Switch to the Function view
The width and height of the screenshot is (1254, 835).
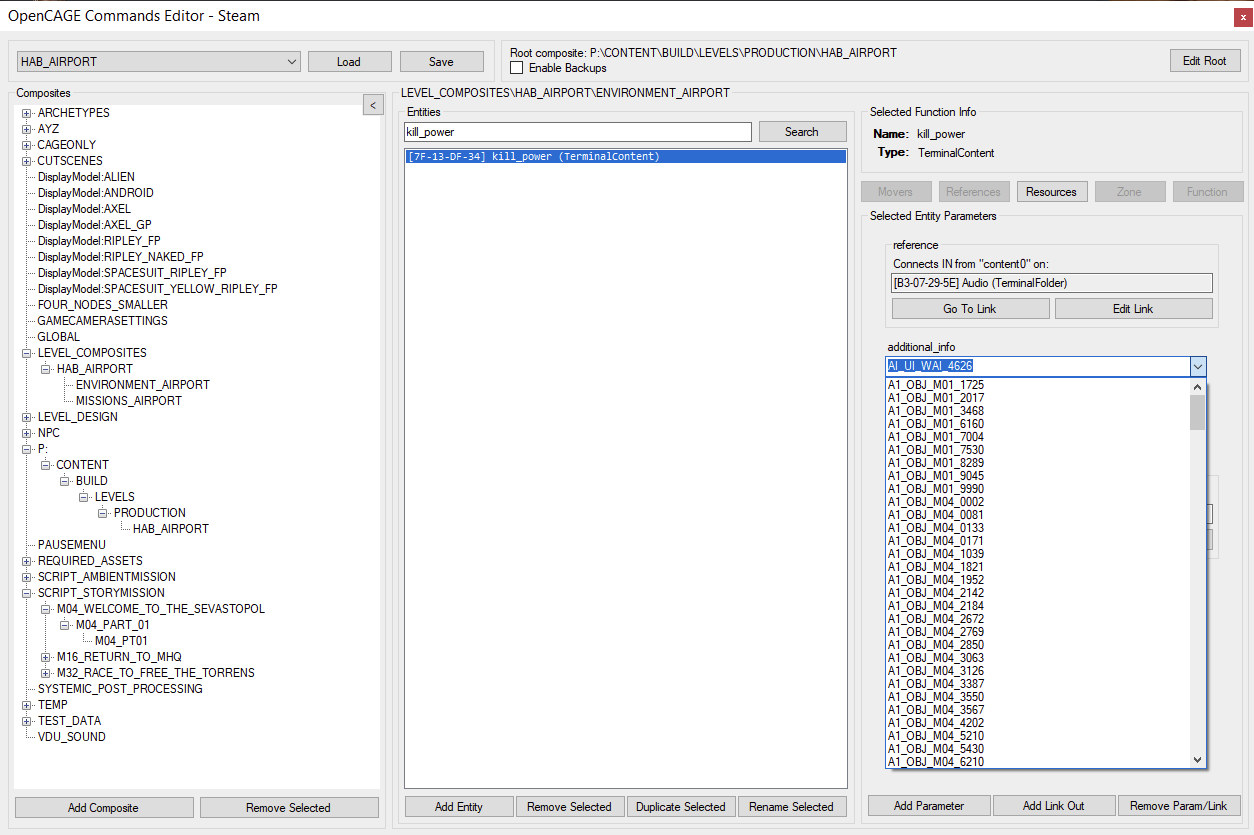click(1207, 191)
